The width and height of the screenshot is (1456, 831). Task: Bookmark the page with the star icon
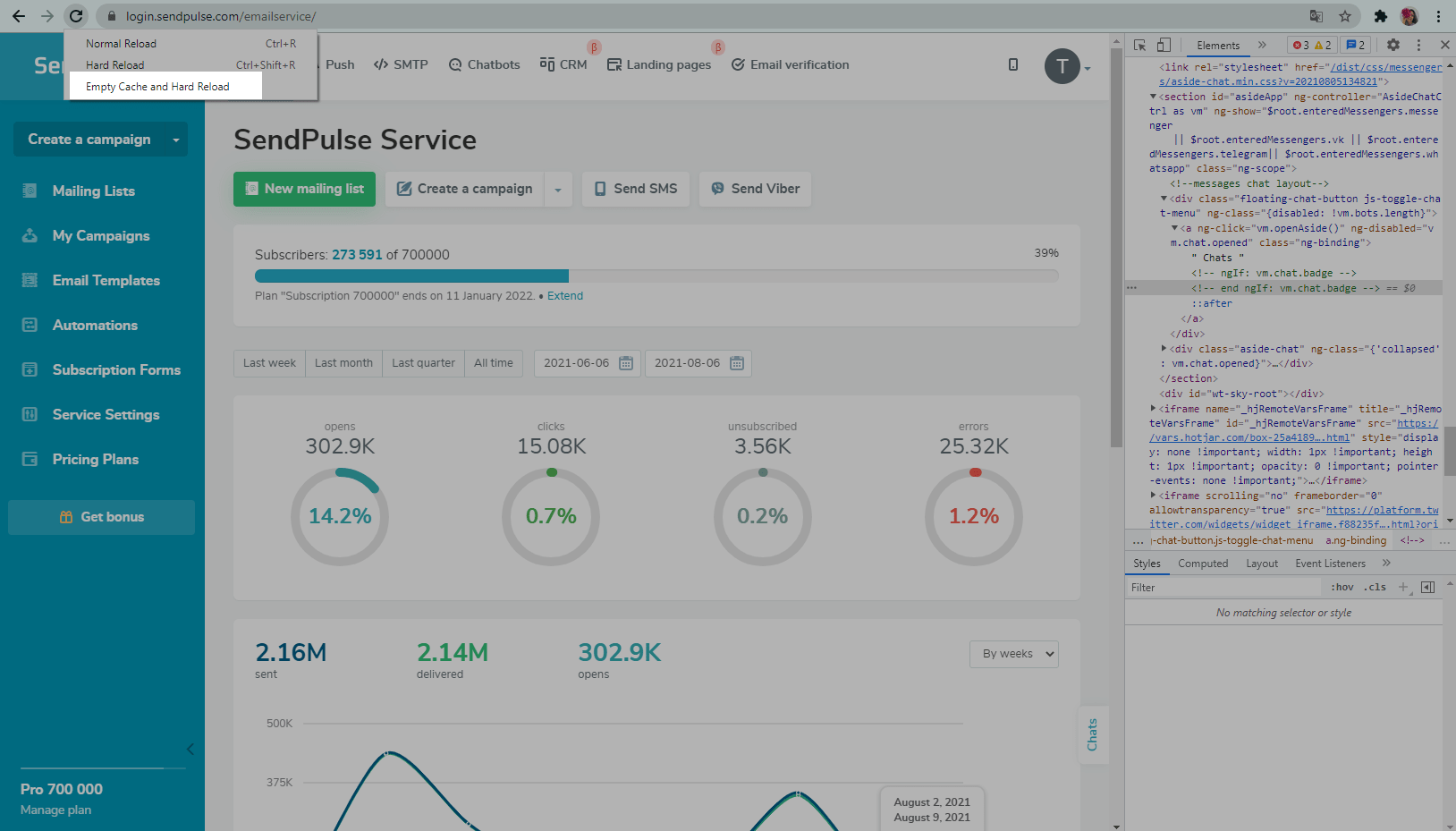coord(1344,16)
